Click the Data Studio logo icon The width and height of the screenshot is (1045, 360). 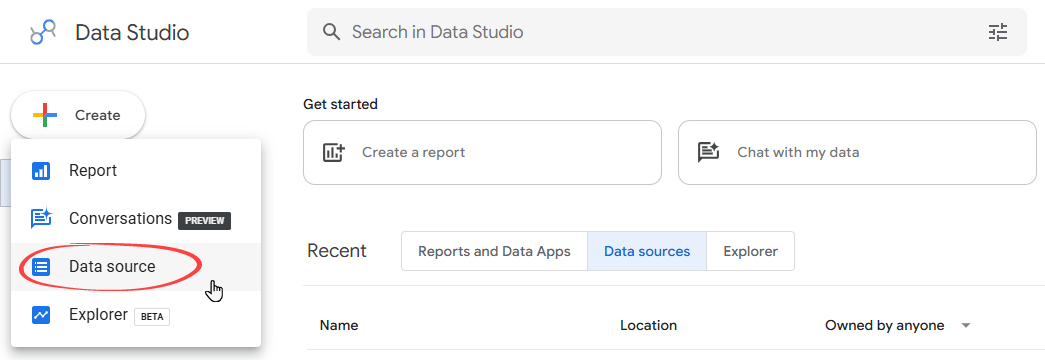pos(43,32)
